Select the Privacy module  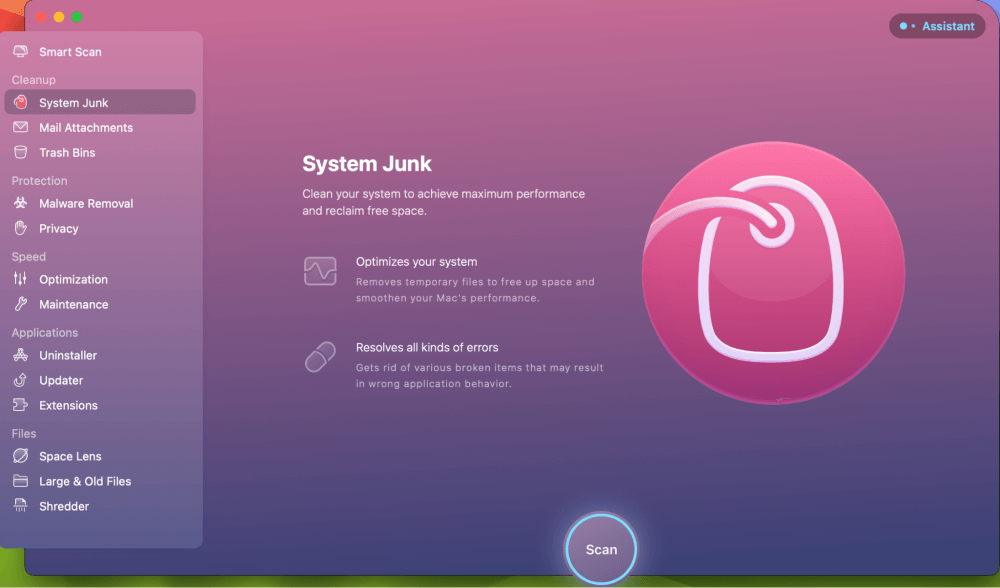pyautogui.click(x=59, y=228)
